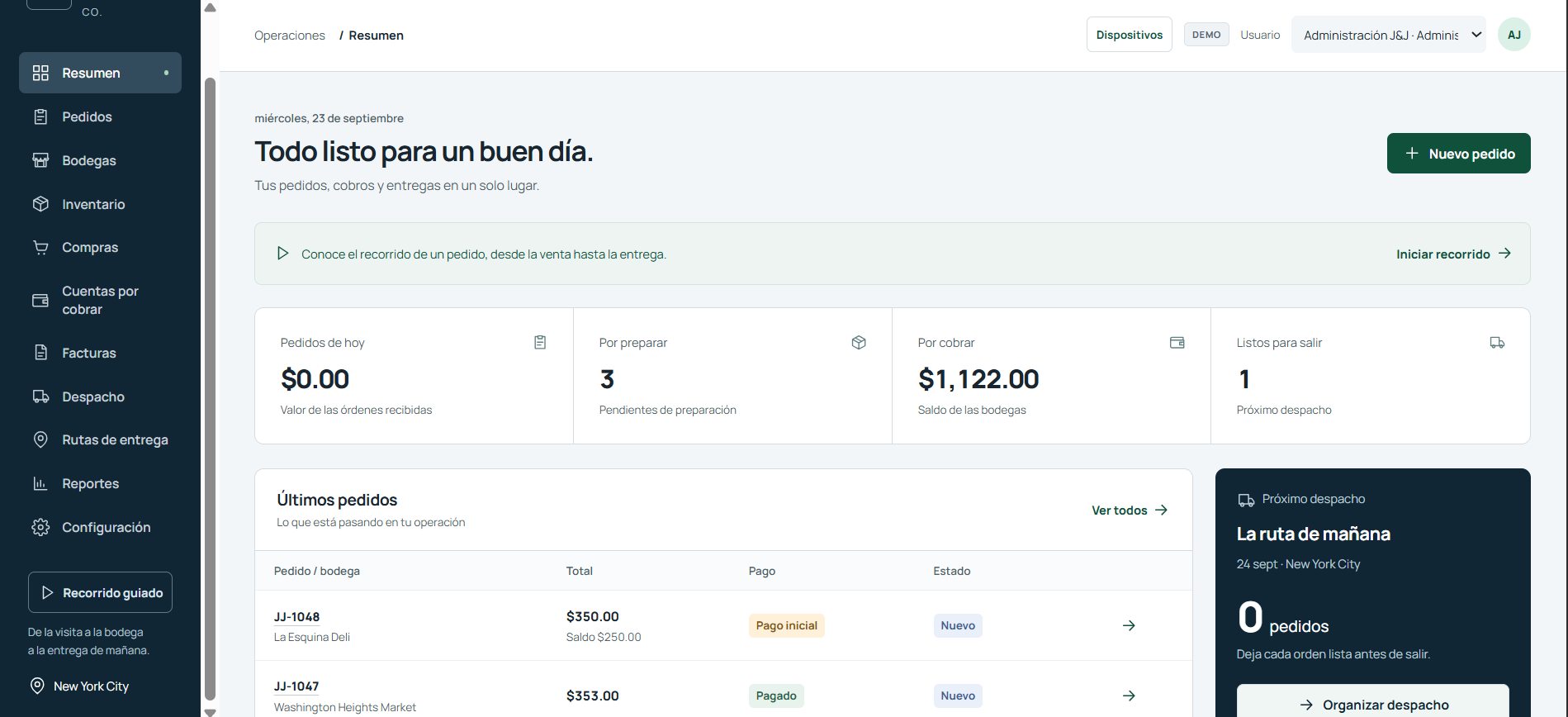Viewport: 1568px width, 717px height.
Task: Open the Administración J&J user dropdown
Action: click(1388, 35)
